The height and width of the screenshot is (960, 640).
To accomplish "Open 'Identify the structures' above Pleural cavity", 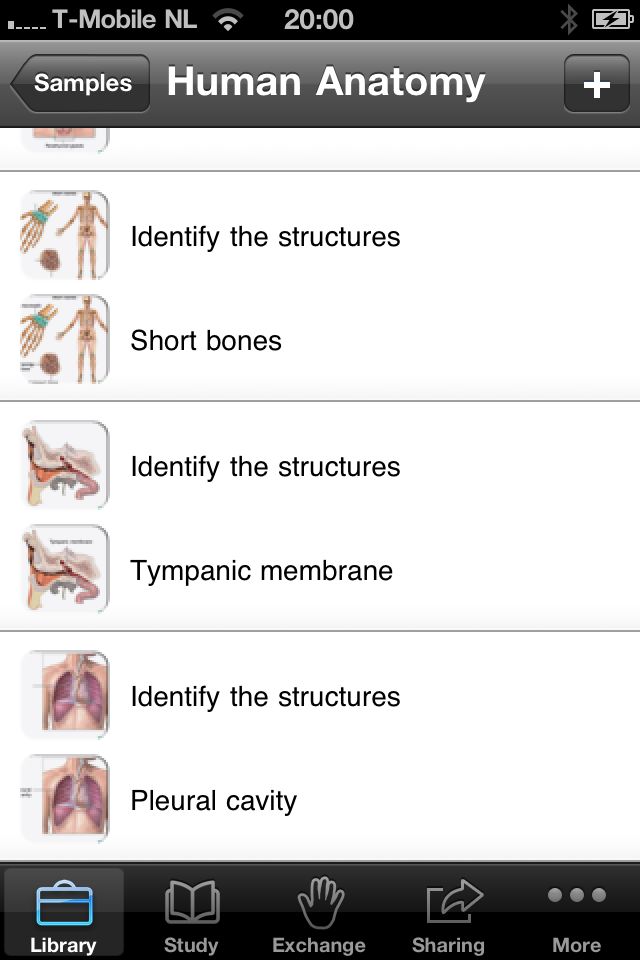I will click(x=265, y=697).
